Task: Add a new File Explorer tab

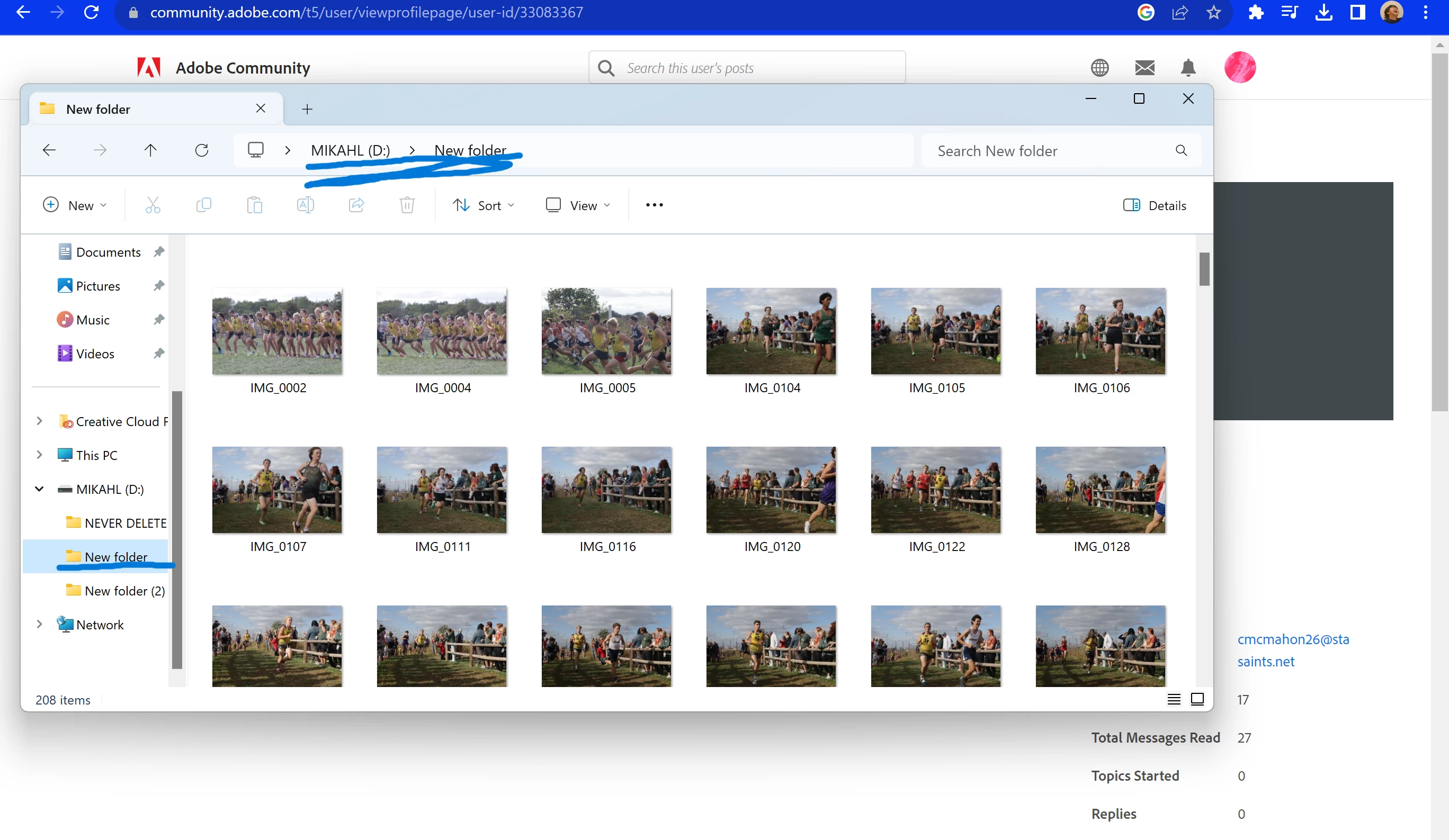Action: pyautogui.click(x=307, y=109)
